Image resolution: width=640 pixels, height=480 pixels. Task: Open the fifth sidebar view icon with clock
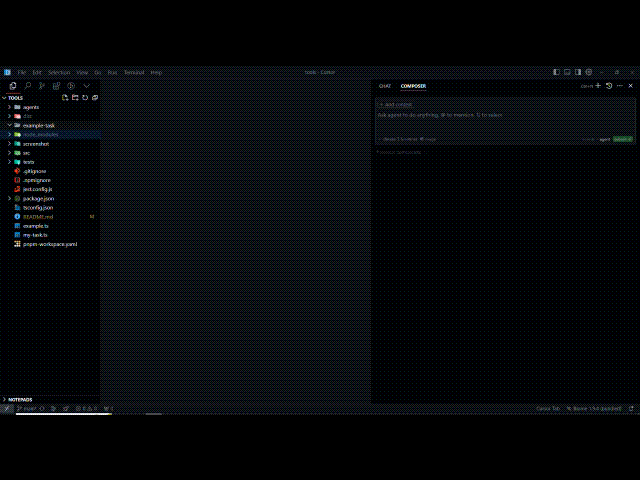tap(71, 86)
